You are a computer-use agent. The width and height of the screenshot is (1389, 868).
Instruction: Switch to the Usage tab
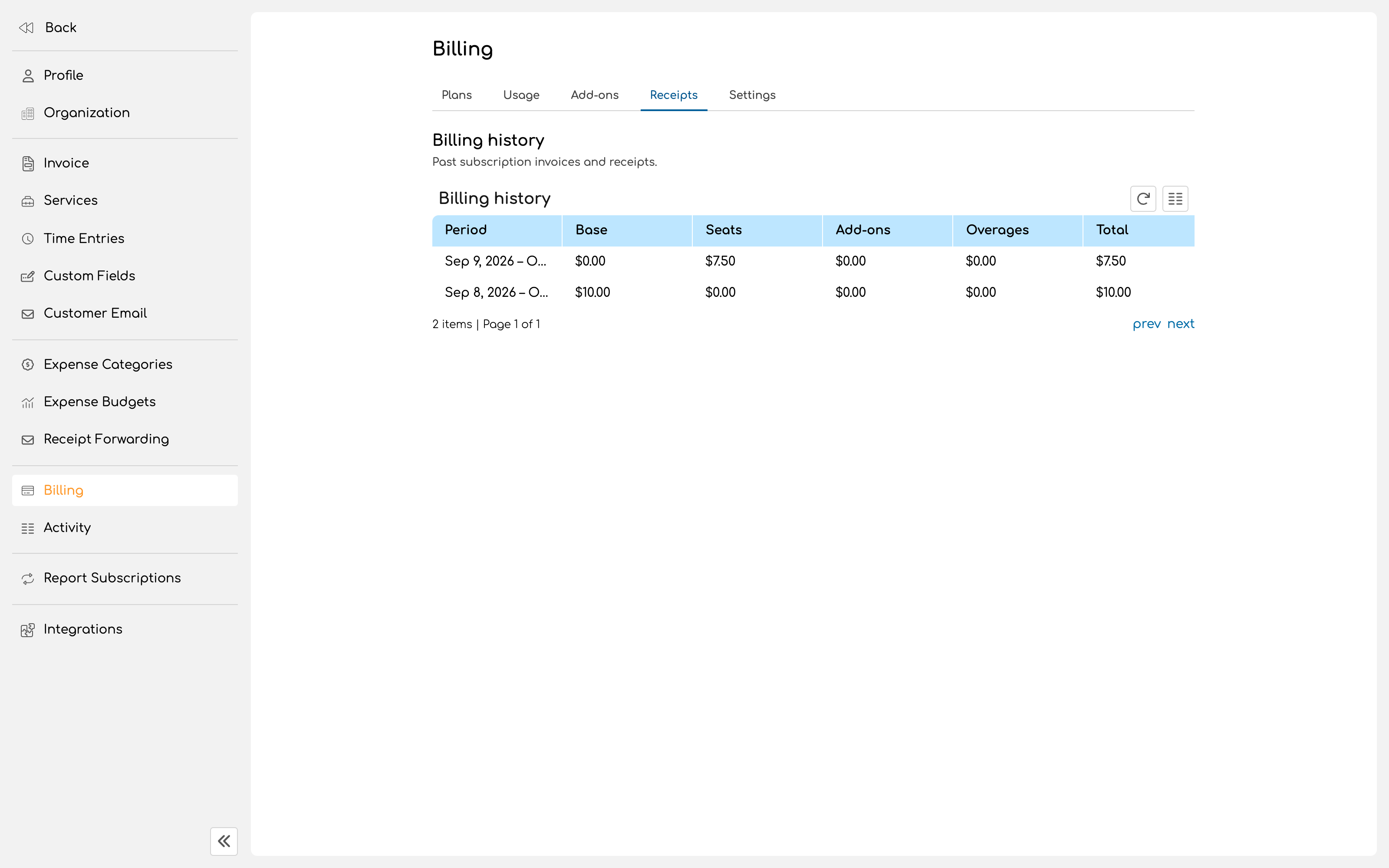(x=521, y=95)
